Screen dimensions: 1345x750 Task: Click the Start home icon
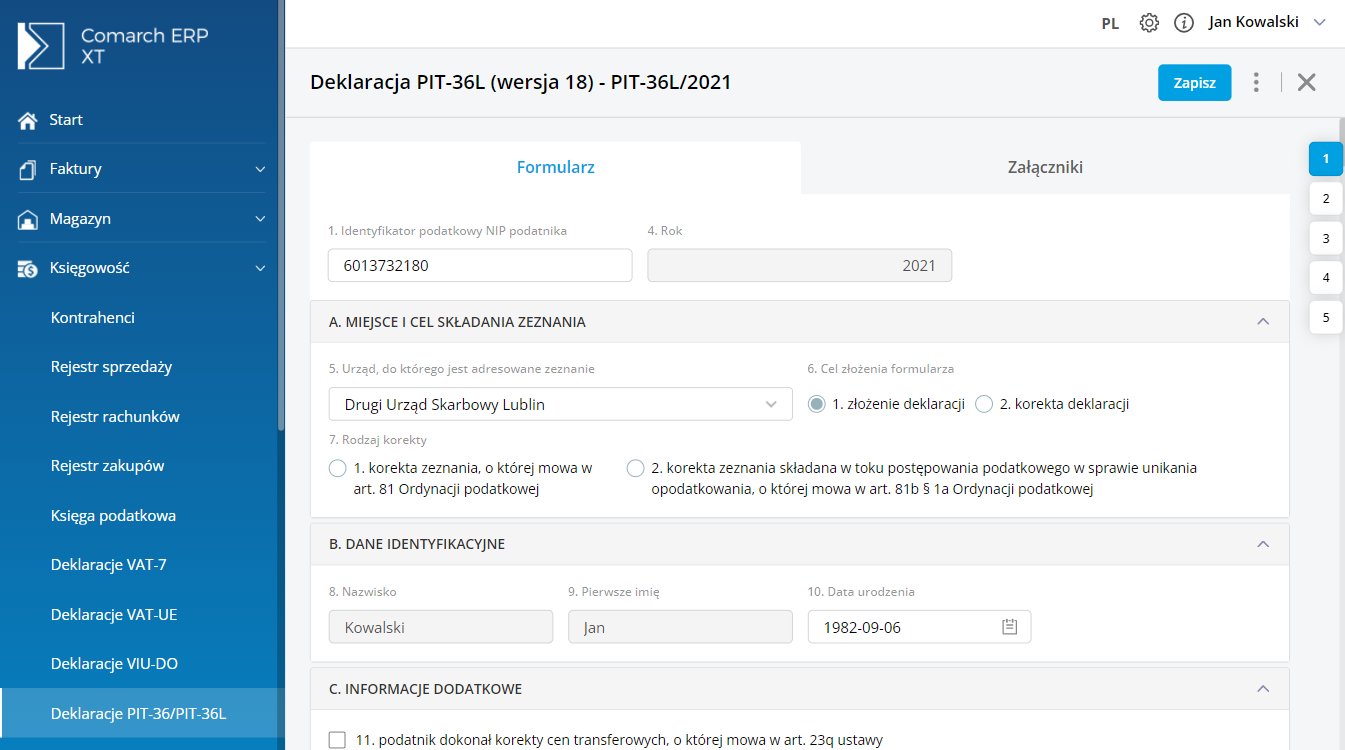point(28,120)
